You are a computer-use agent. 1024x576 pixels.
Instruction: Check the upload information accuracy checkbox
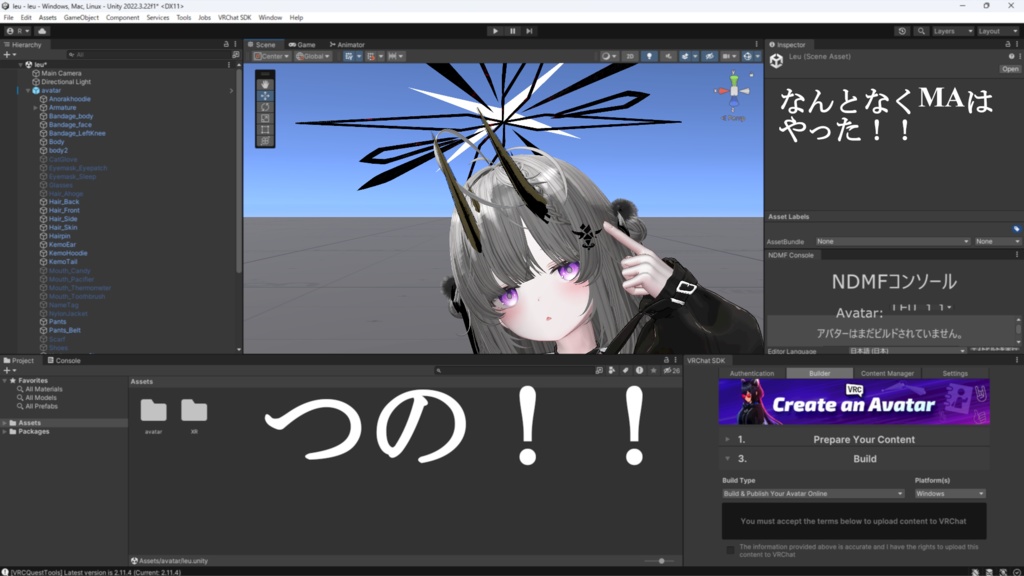point(730,549)
